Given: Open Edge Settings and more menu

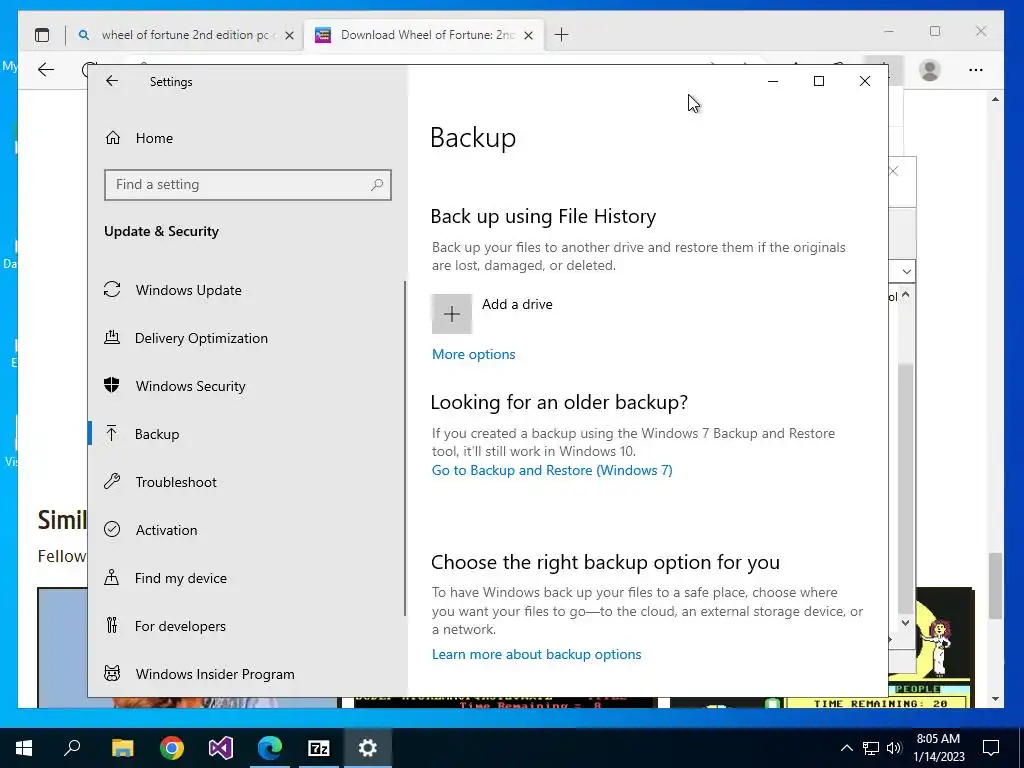Looking at the screenshot, I should coord(976,70).
